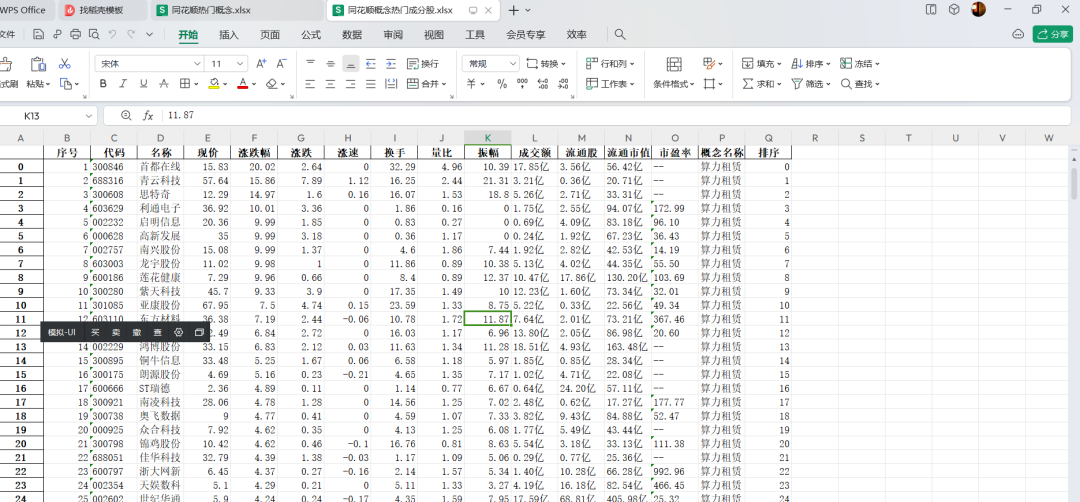The image size is (1080, 502).
Task: Switch to the 插入 ribbon tab
Action: pyautogui.click(x=229, y=34)
